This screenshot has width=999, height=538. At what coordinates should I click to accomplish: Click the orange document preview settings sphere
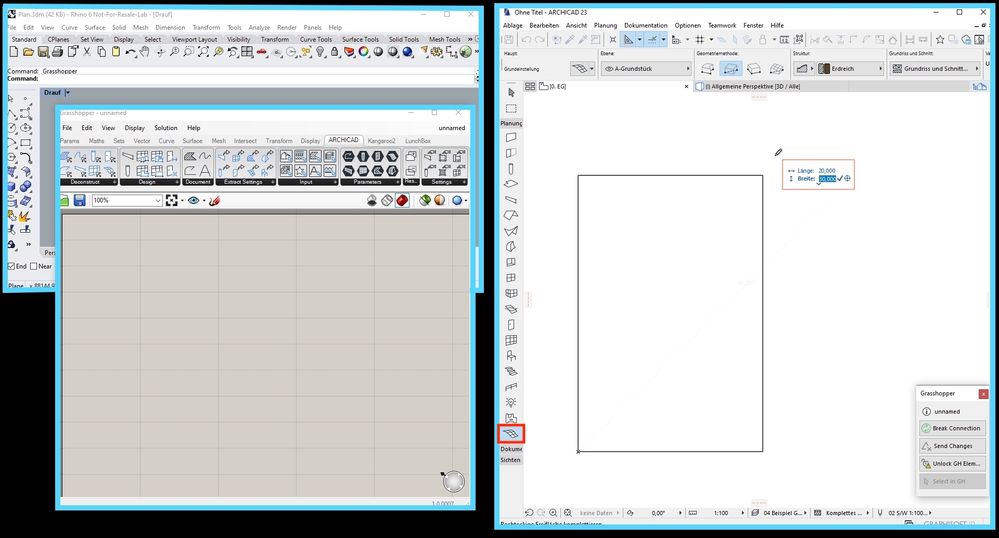440,200
